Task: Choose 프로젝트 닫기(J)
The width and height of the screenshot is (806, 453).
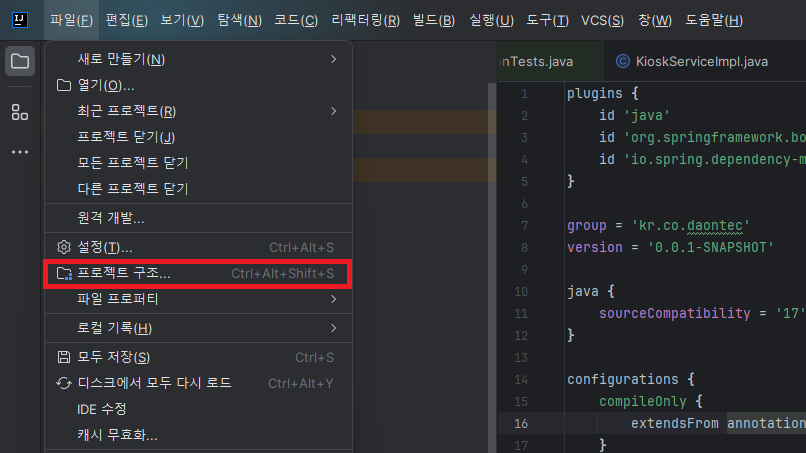Action: point(198,137)
